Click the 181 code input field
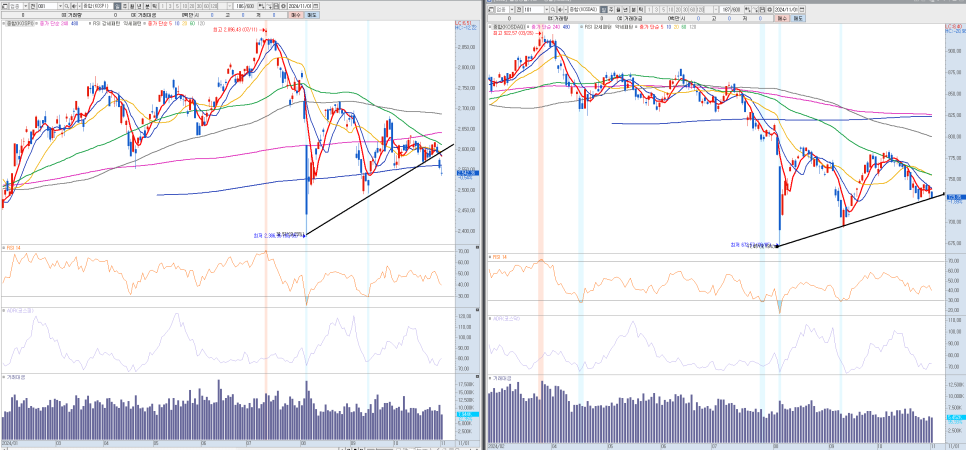Image resolution: width=966 pixels, height=450 pixels. pyautogui.click(x=534, y=9)
